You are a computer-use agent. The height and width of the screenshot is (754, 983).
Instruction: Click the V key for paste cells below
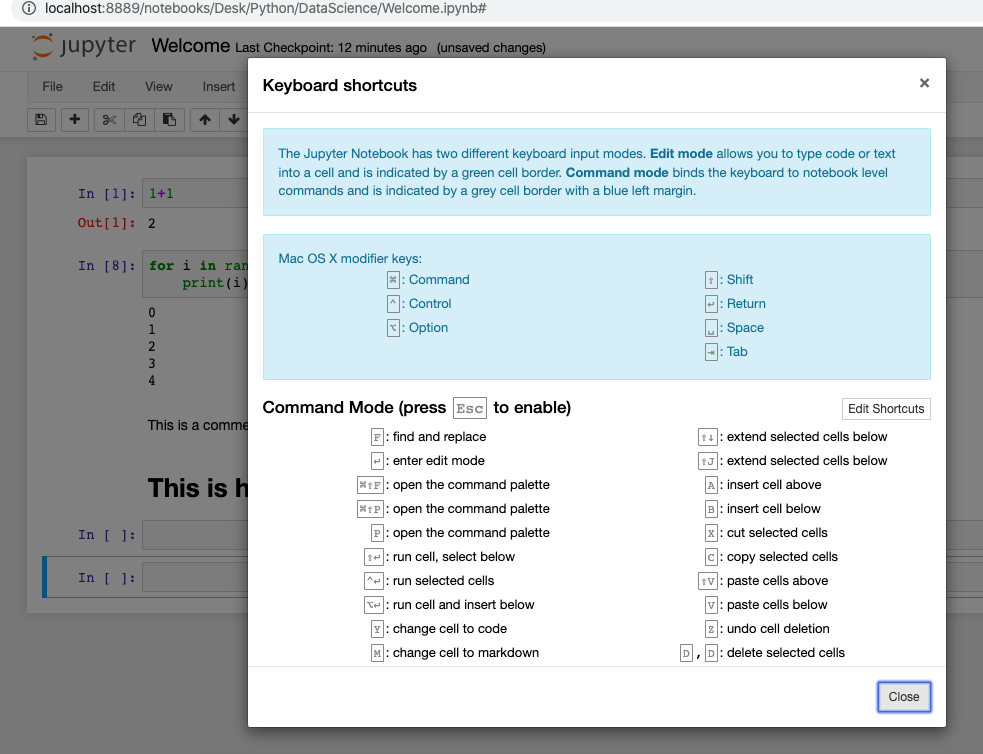(x=711, y=605)
